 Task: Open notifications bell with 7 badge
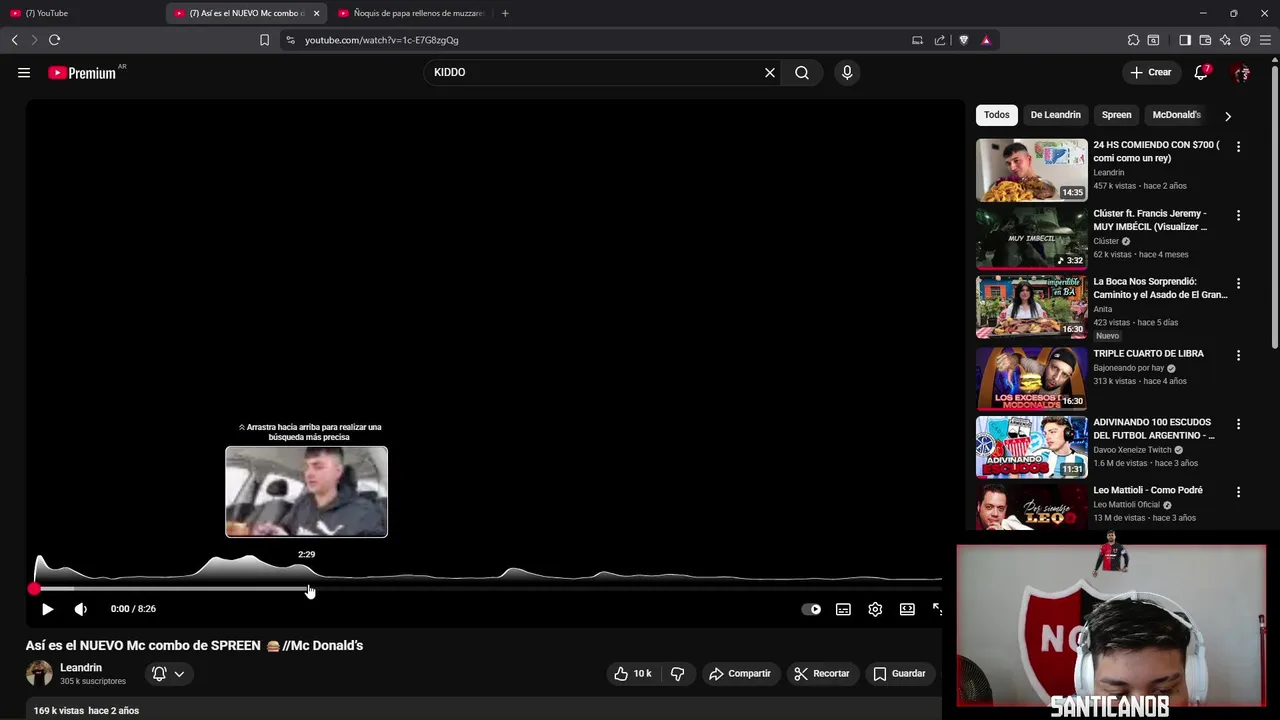pos(1202,72)
